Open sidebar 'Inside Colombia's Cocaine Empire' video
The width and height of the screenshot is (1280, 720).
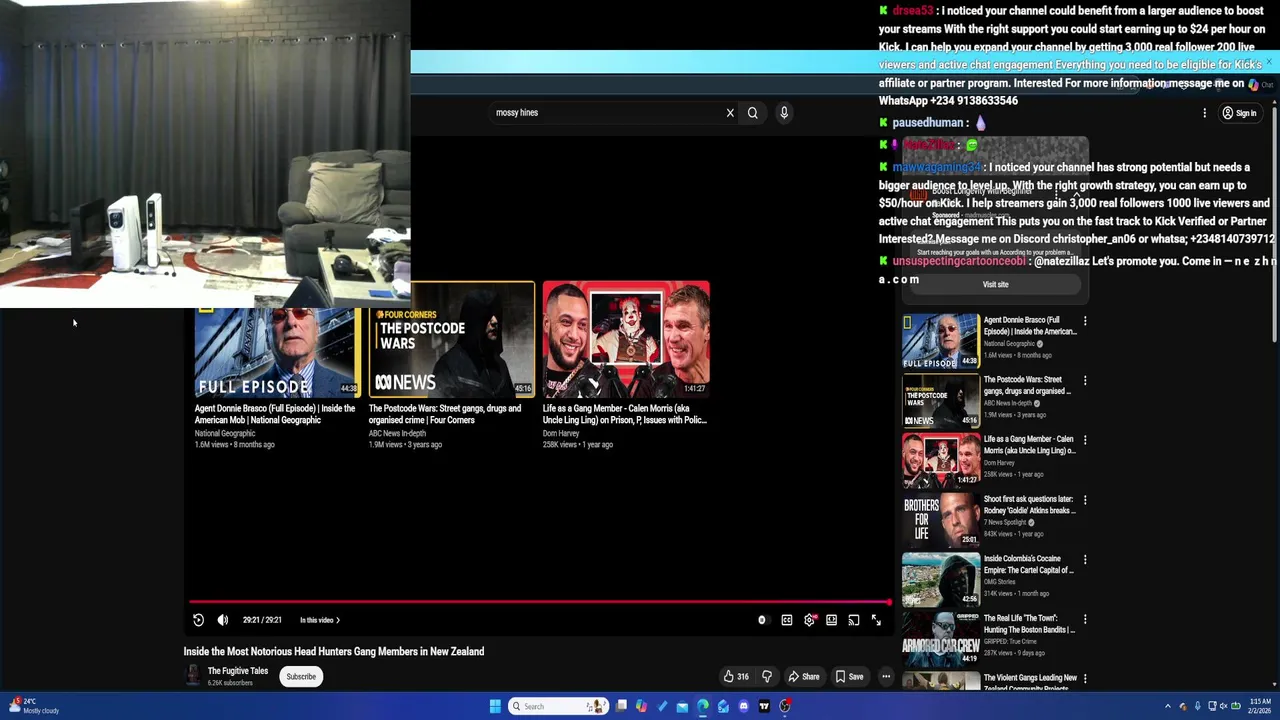[x=1029, y=564]
